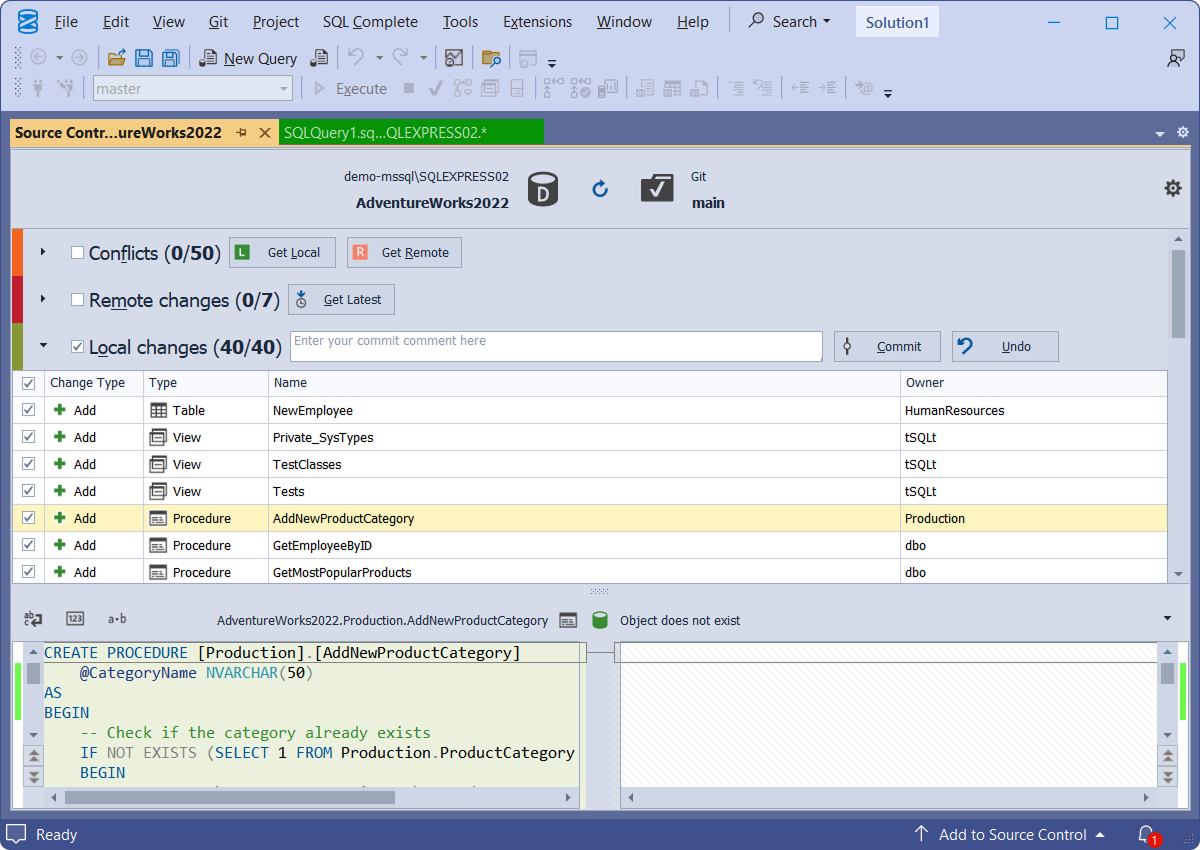The height and width of the screenshot is (850, 1200).
Task: Click the commit comment input field
Action: point(555,346)
